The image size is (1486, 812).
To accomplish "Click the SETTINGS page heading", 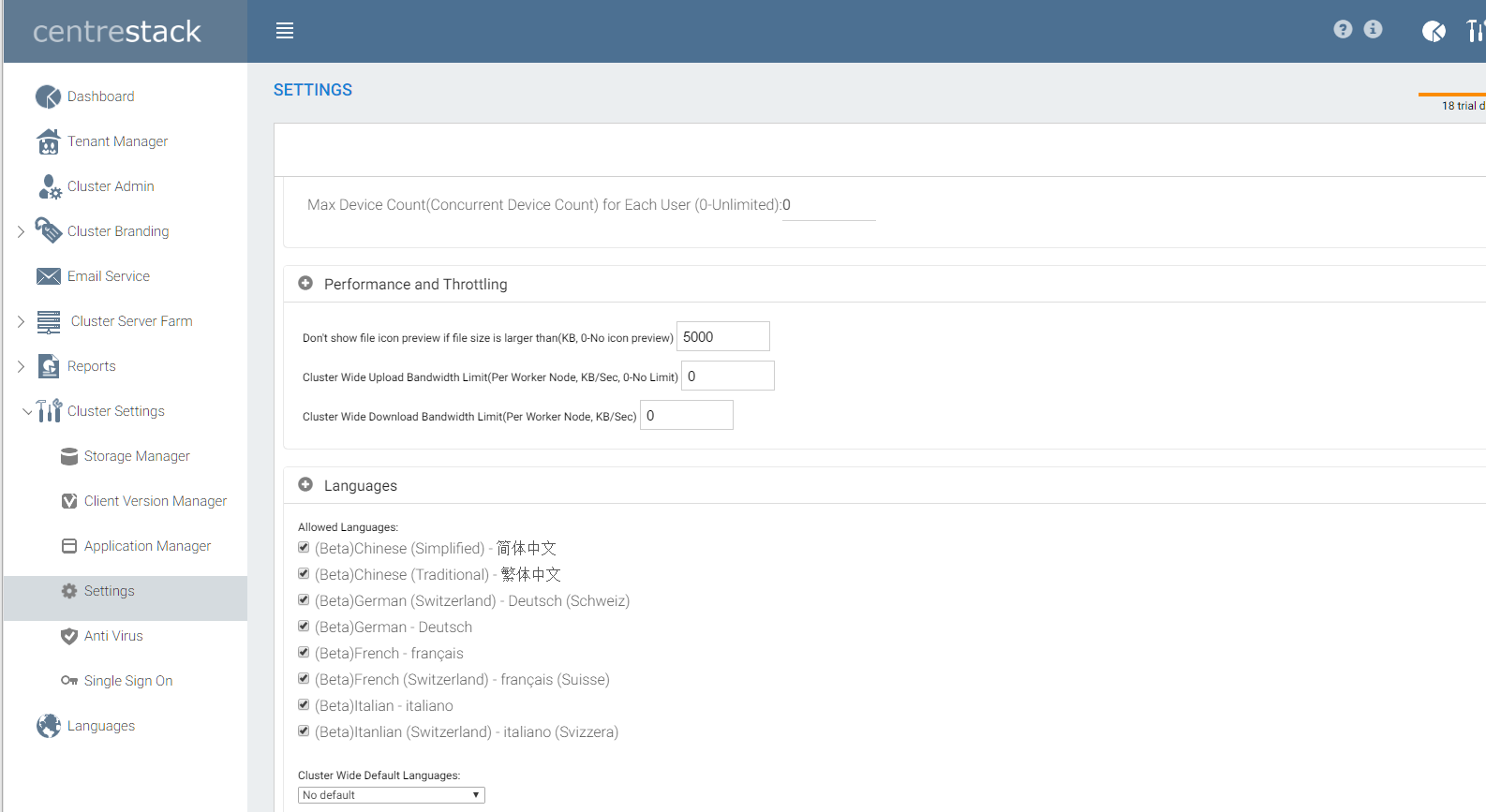I will 313,90.
